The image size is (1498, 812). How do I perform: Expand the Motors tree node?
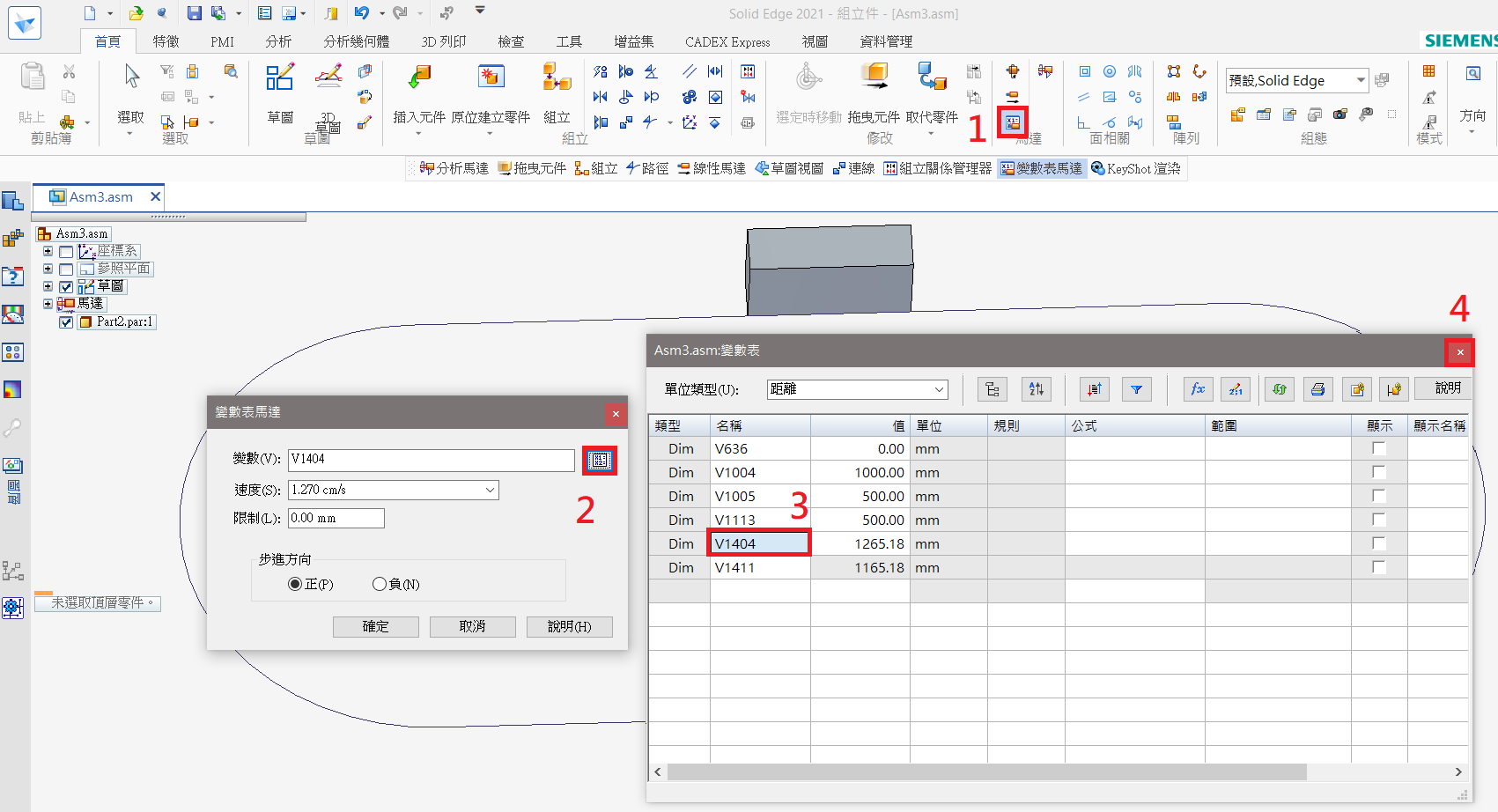point(48,304)
